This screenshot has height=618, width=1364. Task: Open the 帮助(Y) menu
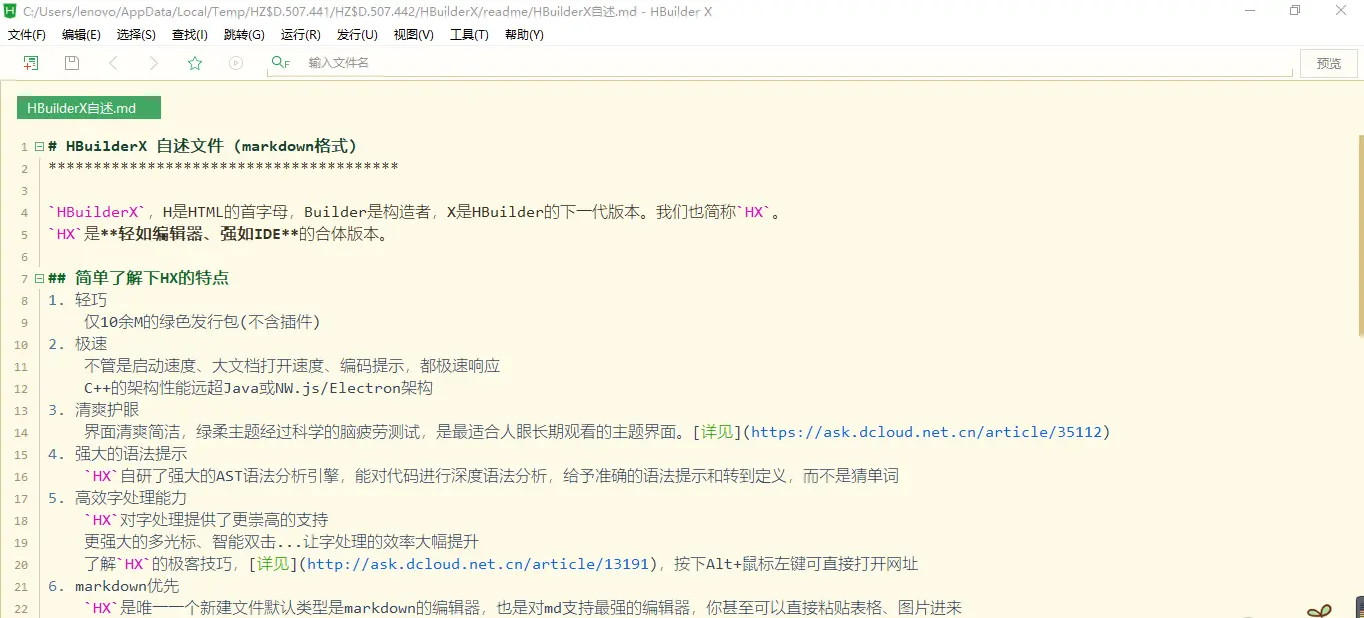click(x=524, y=34)
